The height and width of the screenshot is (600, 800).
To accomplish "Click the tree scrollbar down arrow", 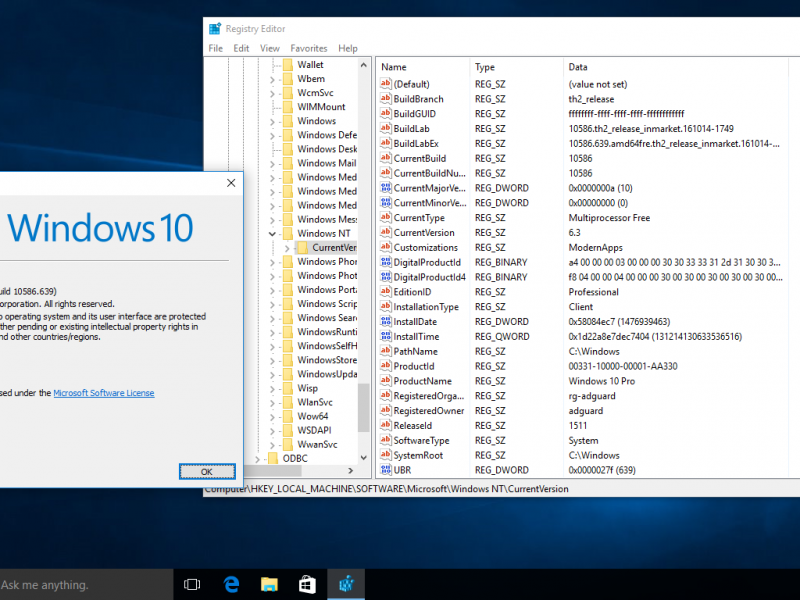I will click(363, 458).
